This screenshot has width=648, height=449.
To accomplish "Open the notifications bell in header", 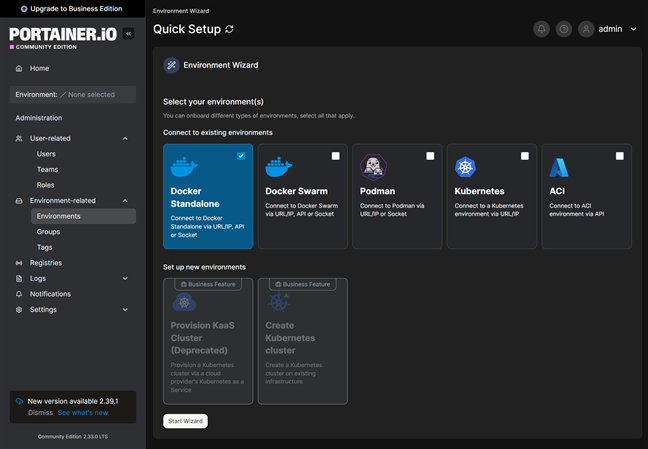I will (x=541, y=29).
